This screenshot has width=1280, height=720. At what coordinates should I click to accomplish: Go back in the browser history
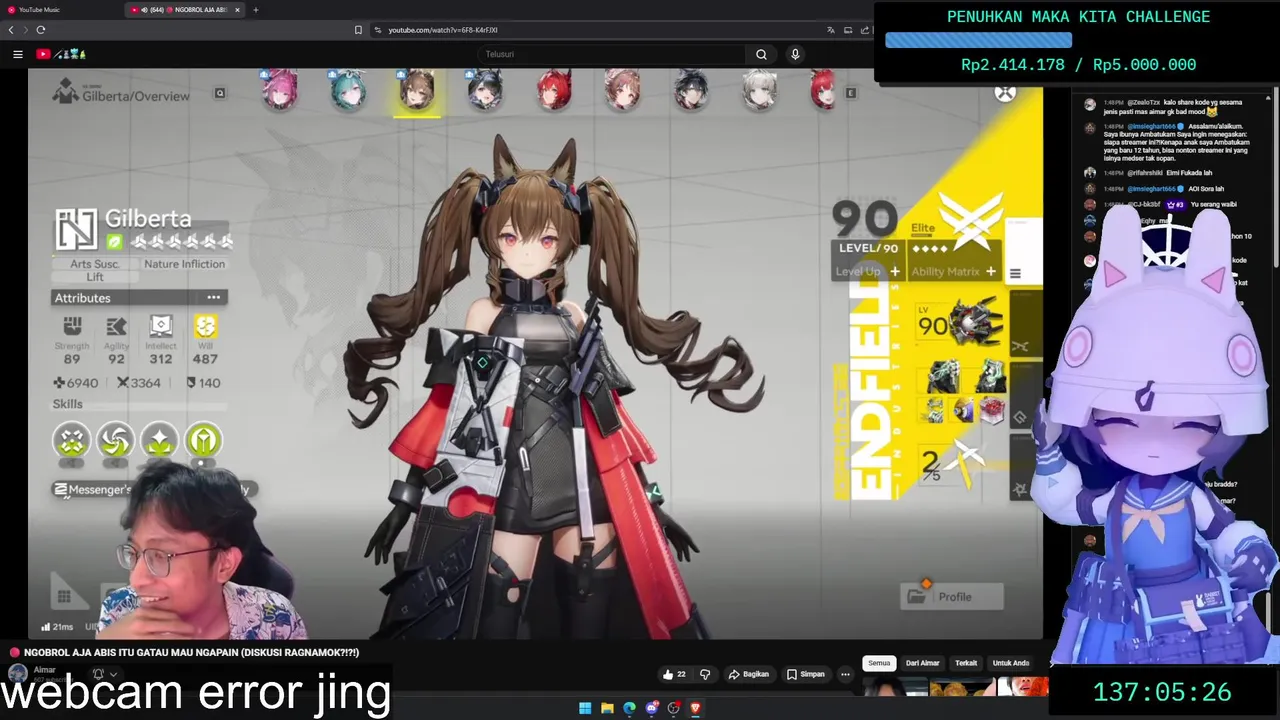11,30
